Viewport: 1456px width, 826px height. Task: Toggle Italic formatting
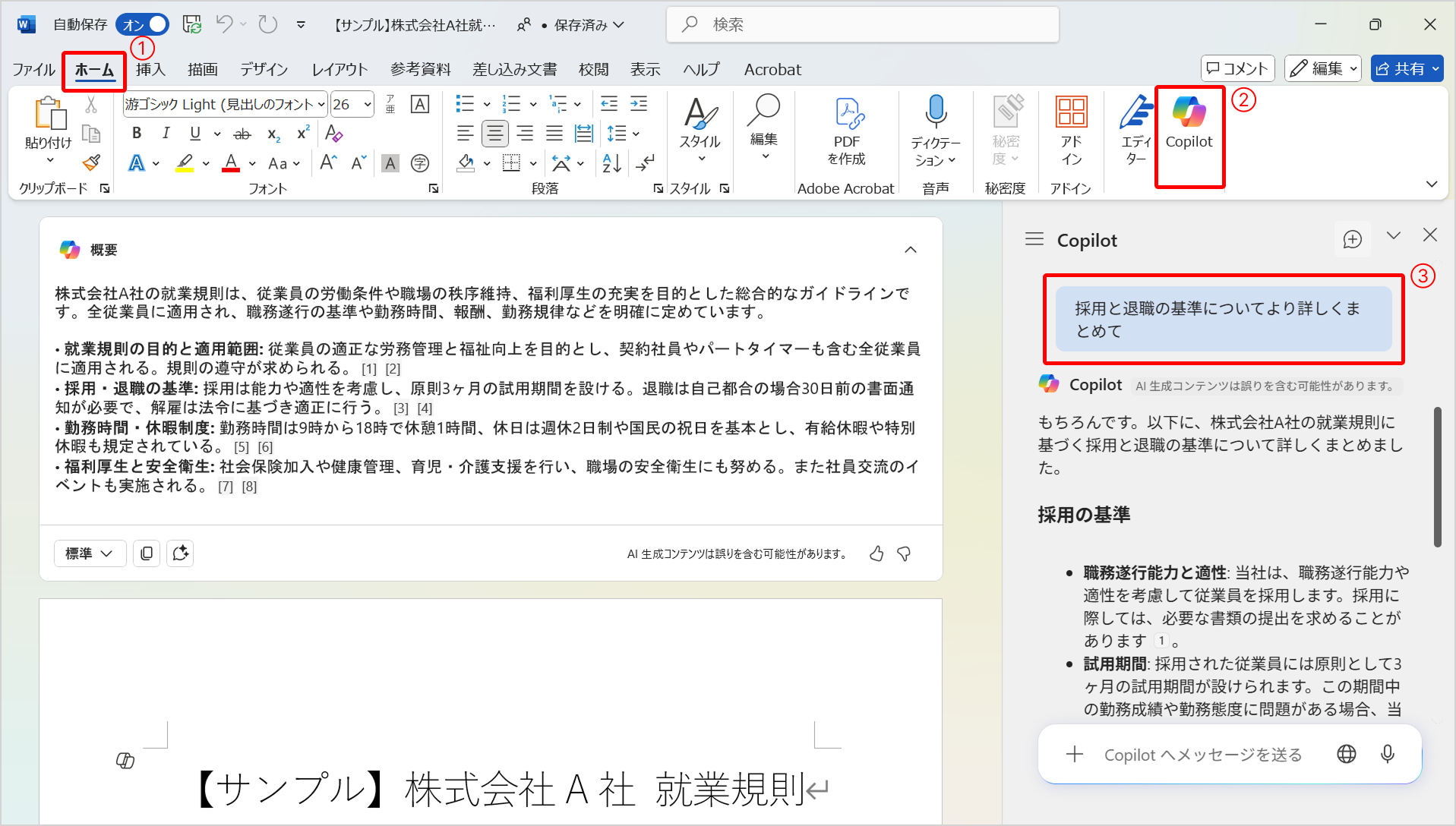pos(166,134)
